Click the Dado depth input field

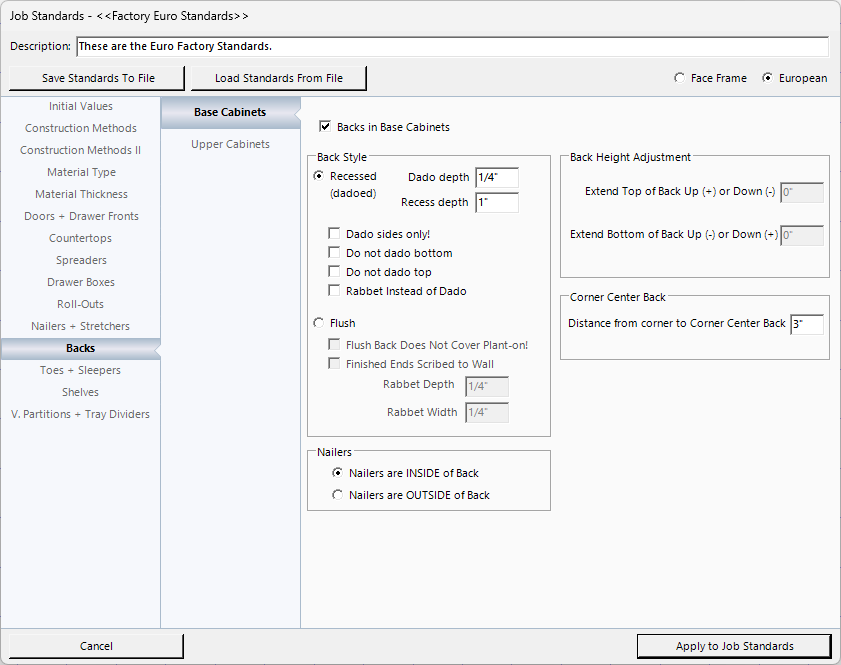pyautogui.click(x=497, y=178)
